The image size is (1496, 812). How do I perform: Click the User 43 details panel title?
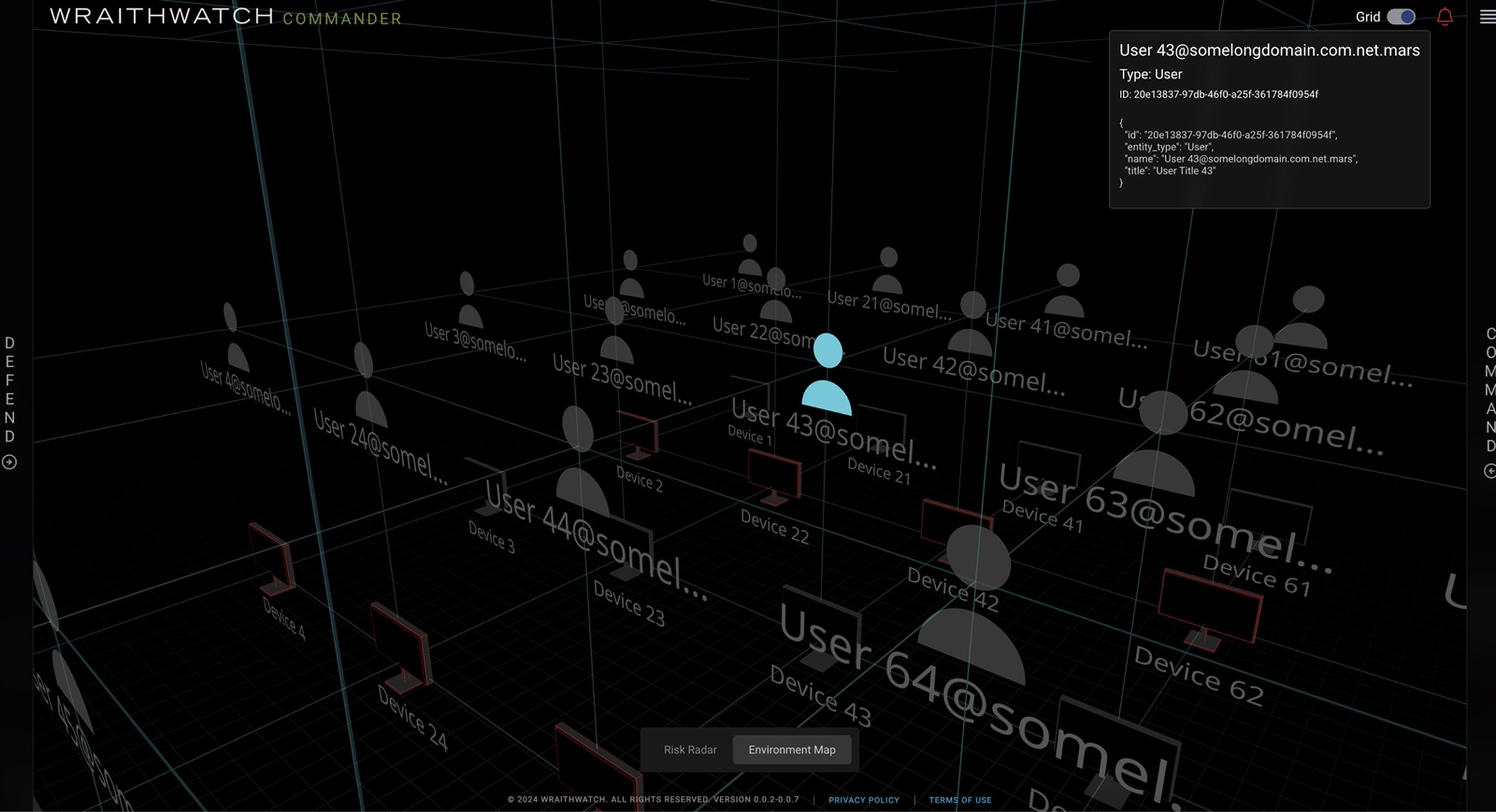1268,50
